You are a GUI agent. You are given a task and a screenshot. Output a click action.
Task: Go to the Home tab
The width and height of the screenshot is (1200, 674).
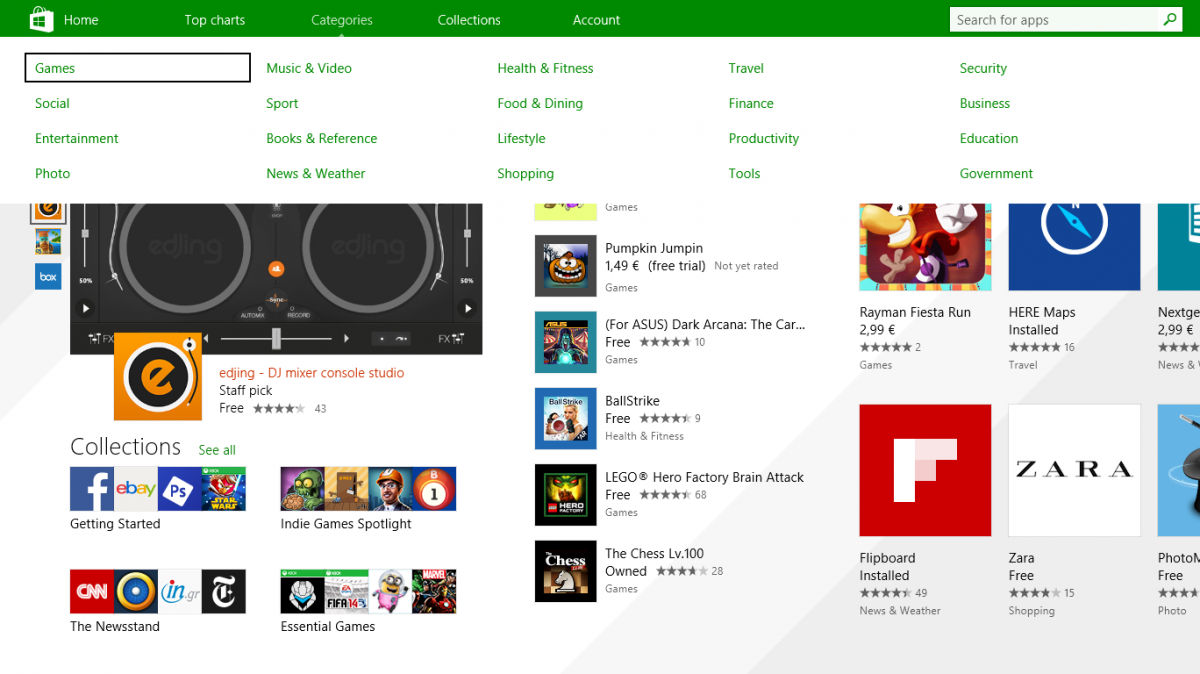pos(81,20)
